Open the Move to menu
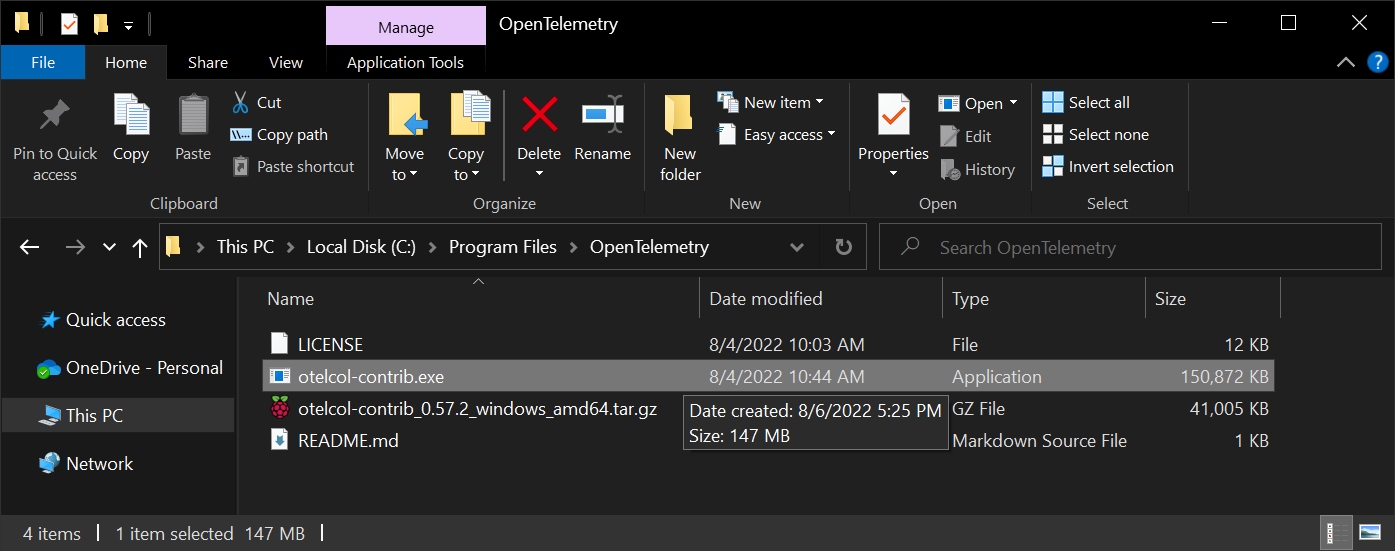 pos(405,139)
